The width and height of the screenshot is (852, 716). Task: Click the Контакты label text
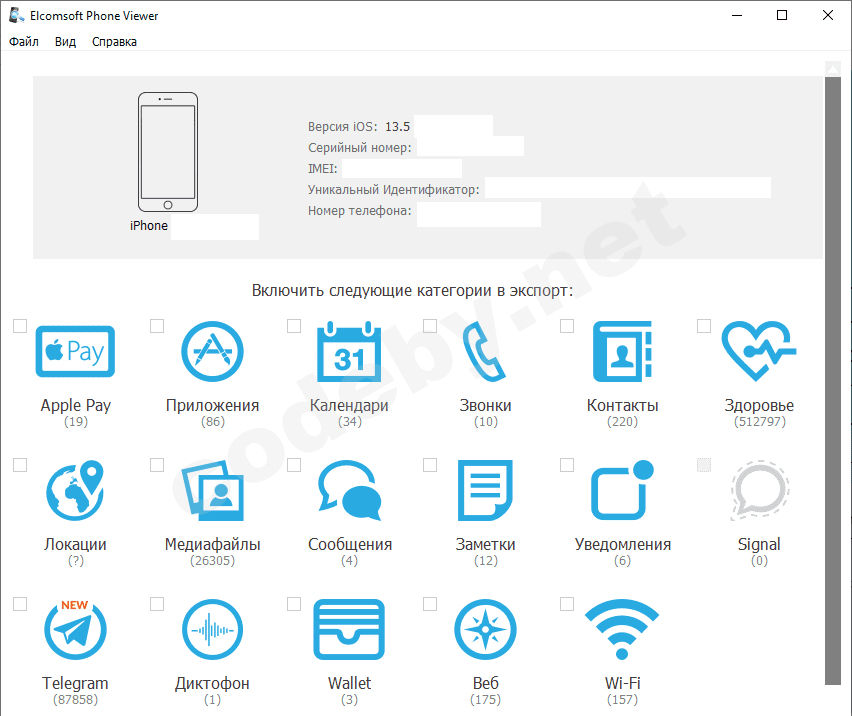click(x=622, y=405)
